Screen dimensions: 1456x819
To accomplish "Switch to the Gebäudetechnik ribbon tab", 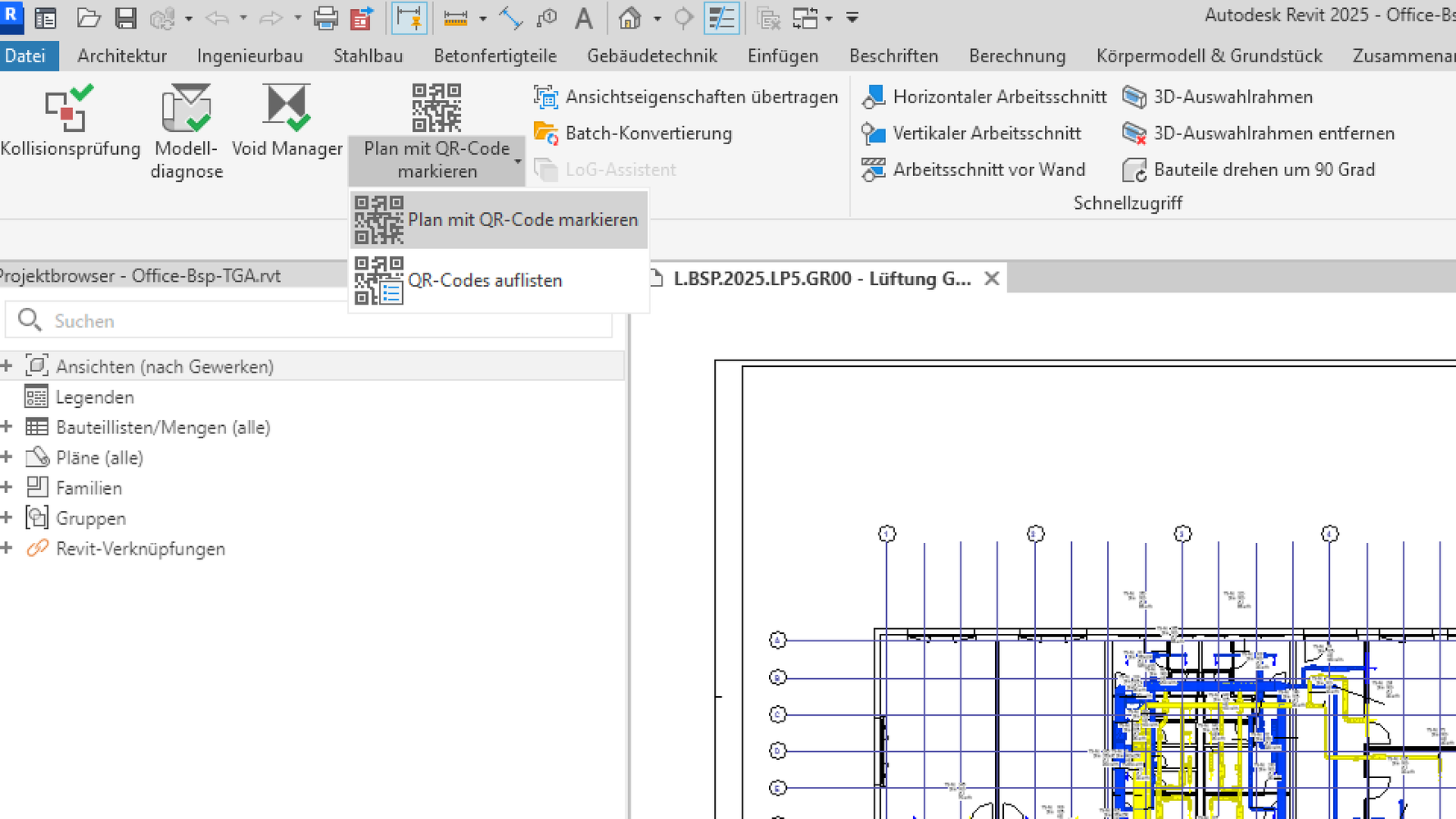I will coord(652,56).
